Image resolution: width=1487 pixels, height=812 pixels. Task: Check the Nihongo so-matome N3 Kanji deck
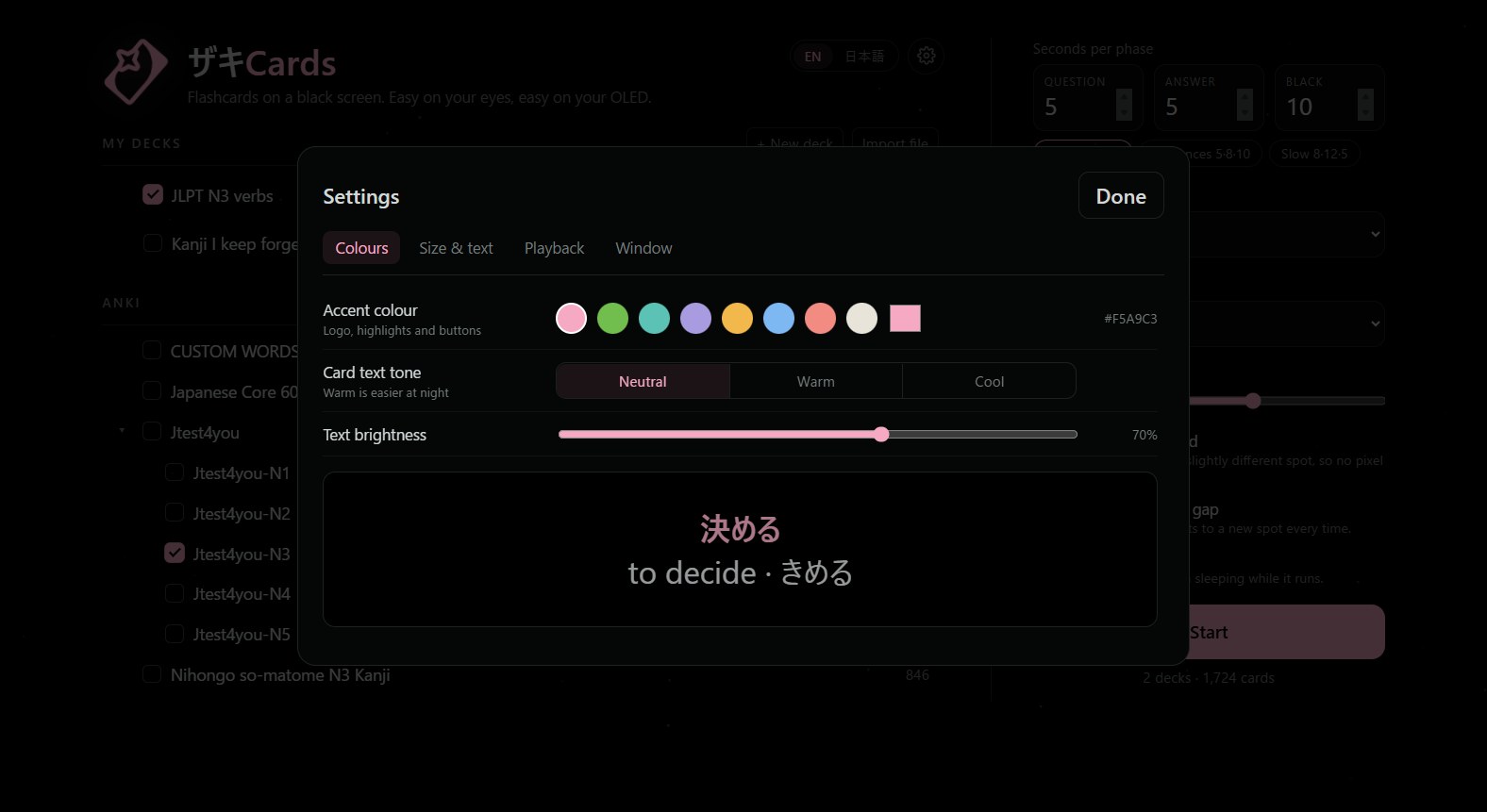[x=152, y=674]
